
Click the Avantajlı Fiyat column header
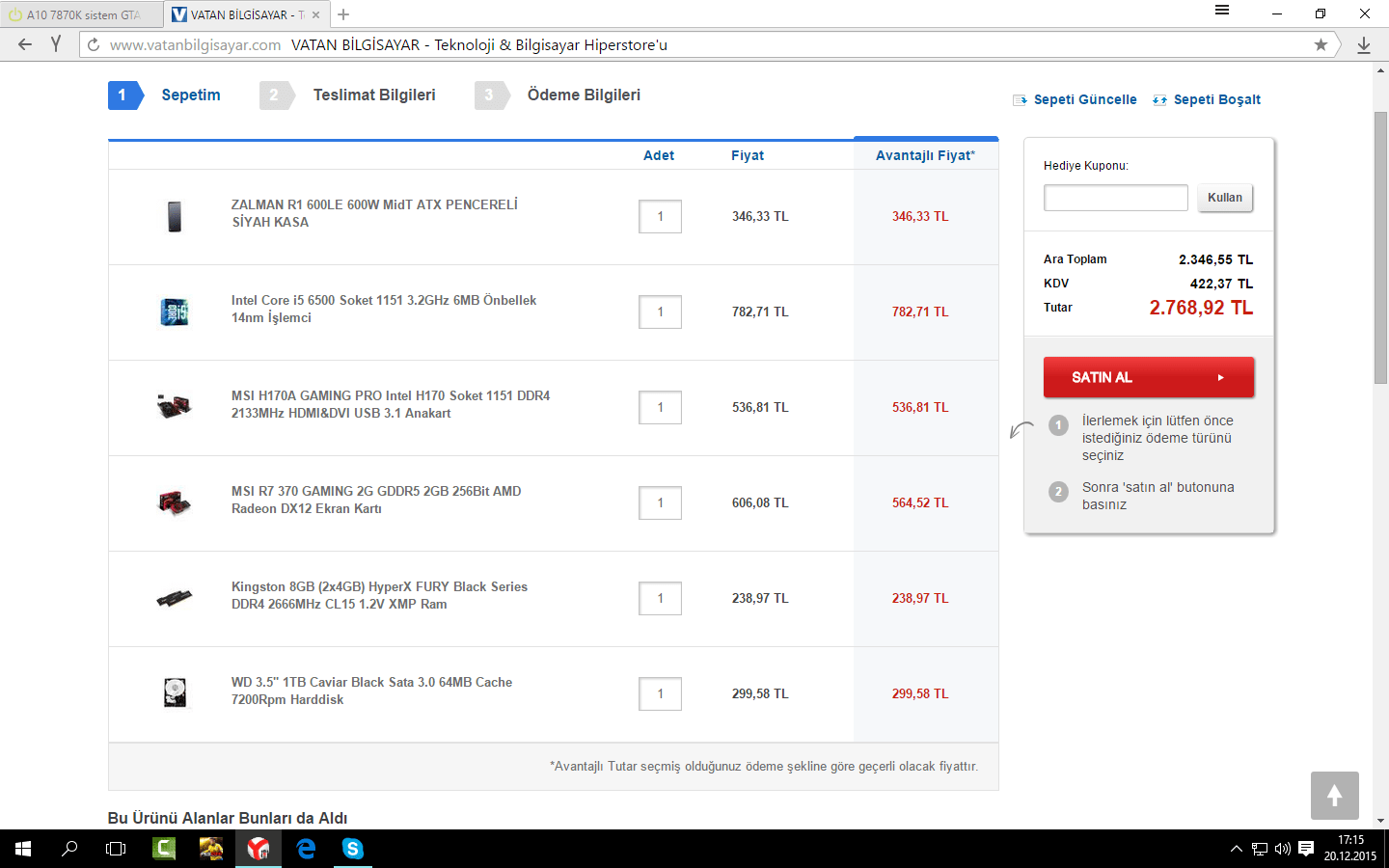[x=925, y=155]
